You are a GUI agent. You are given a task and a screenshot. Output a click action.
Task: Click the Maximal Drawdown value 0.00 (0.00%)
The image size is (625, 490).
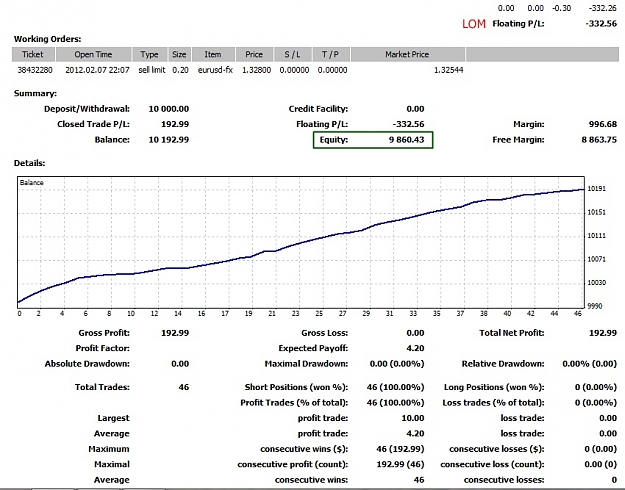click(x=397, y=364)
